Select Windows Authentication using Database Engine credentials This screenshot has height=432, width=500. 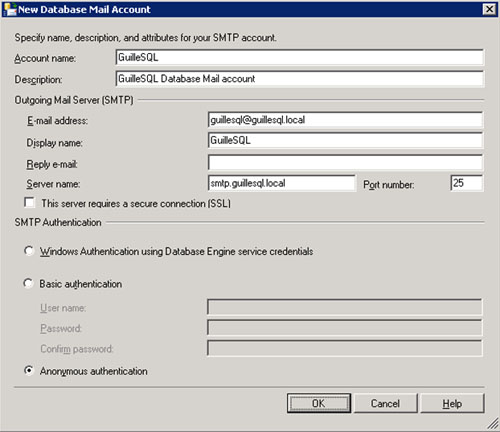[x=29, y=251]
